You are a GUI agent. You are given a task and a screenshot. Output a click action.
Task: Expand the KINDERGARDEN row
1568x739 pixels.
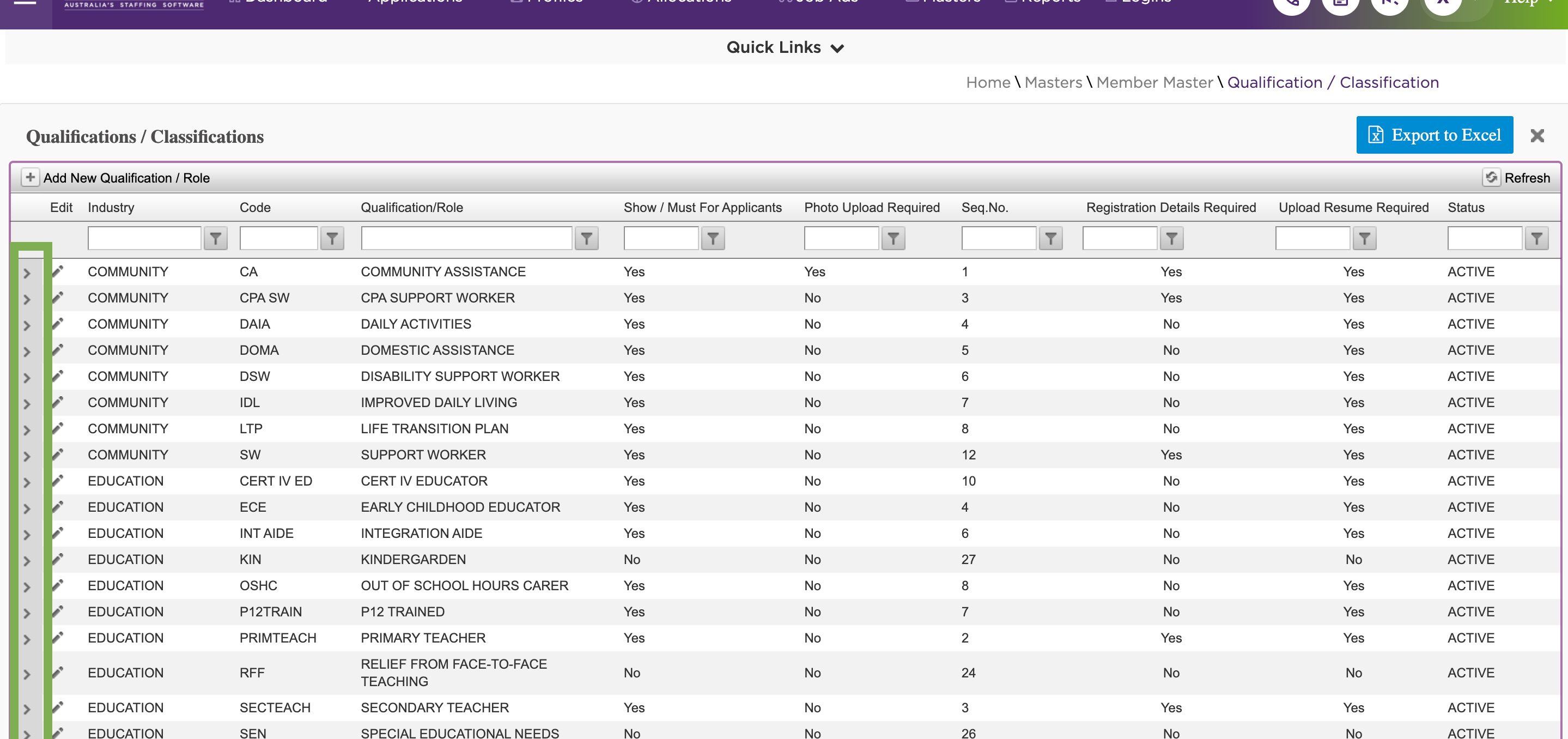point(27,561)
